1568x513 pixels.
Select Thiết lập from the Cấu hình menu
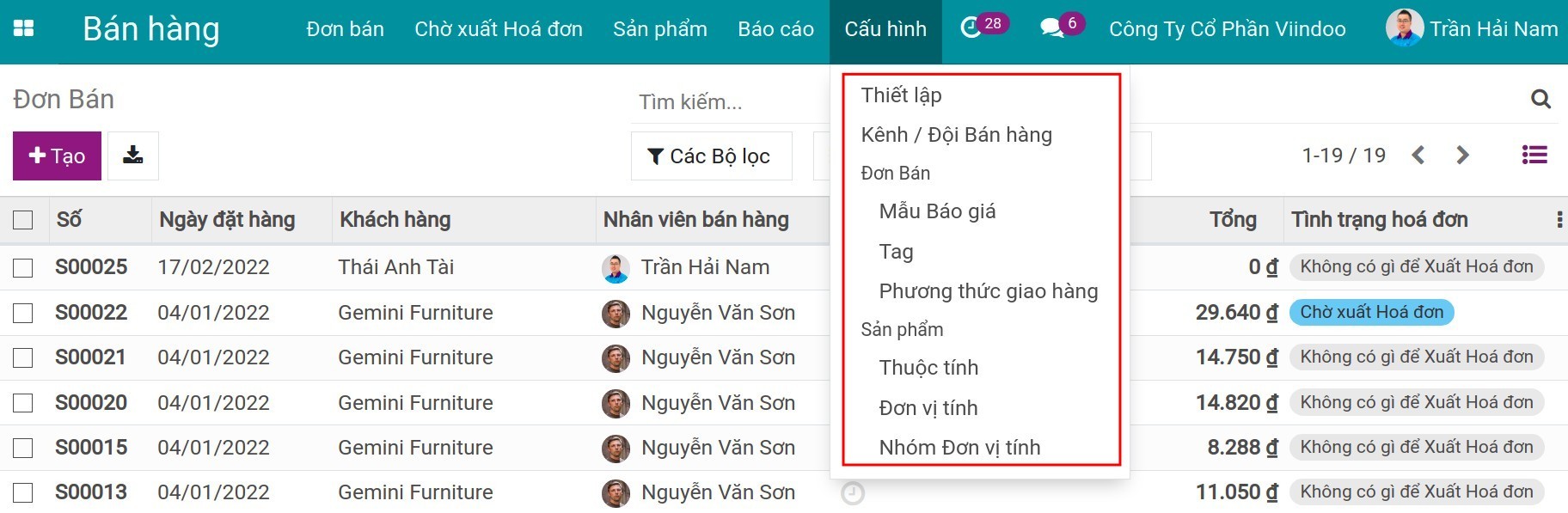(x=902, y=95)
